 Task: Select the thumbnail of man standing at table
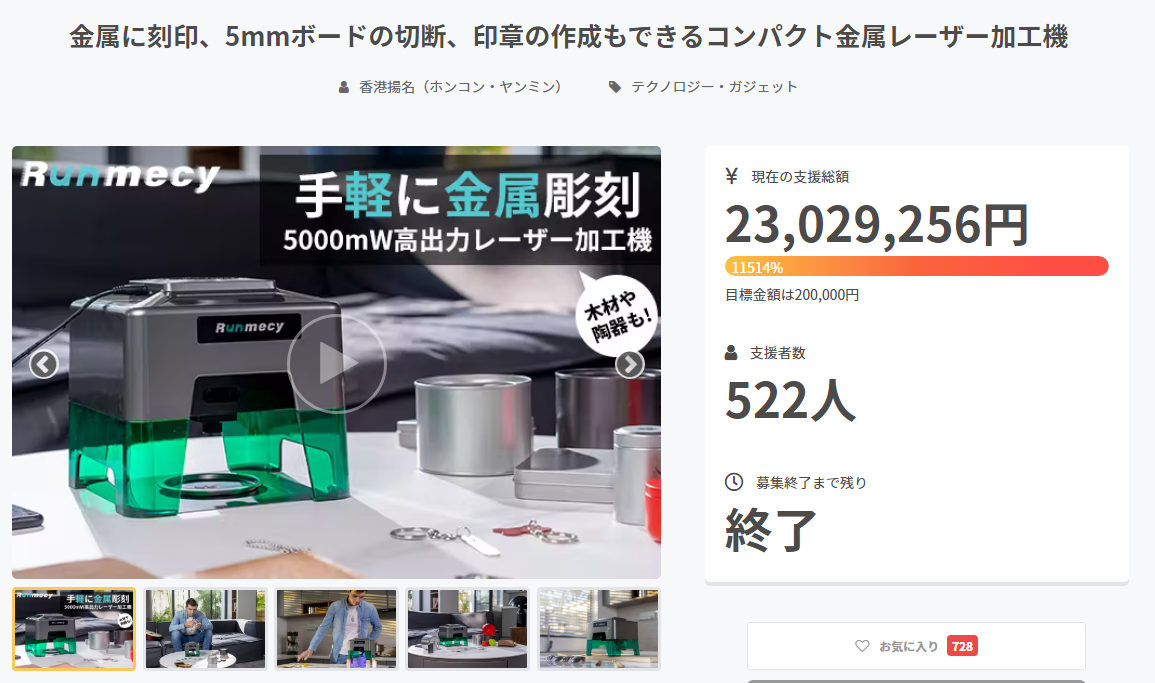click(336, 628)
